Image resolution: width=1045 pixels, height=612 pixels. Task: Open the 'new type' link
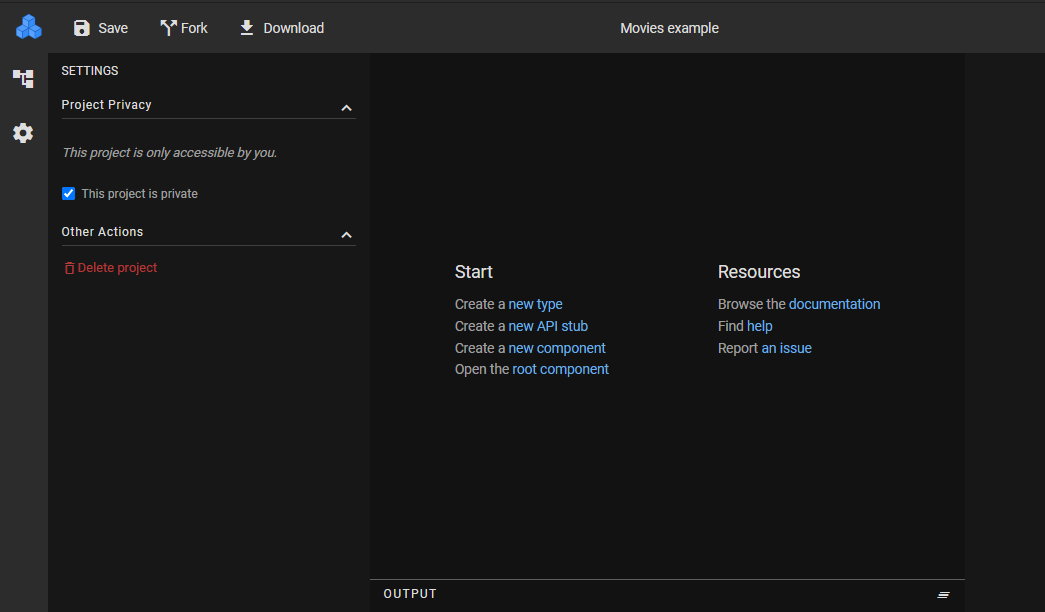pyautogui.click(x=535, y=304)
